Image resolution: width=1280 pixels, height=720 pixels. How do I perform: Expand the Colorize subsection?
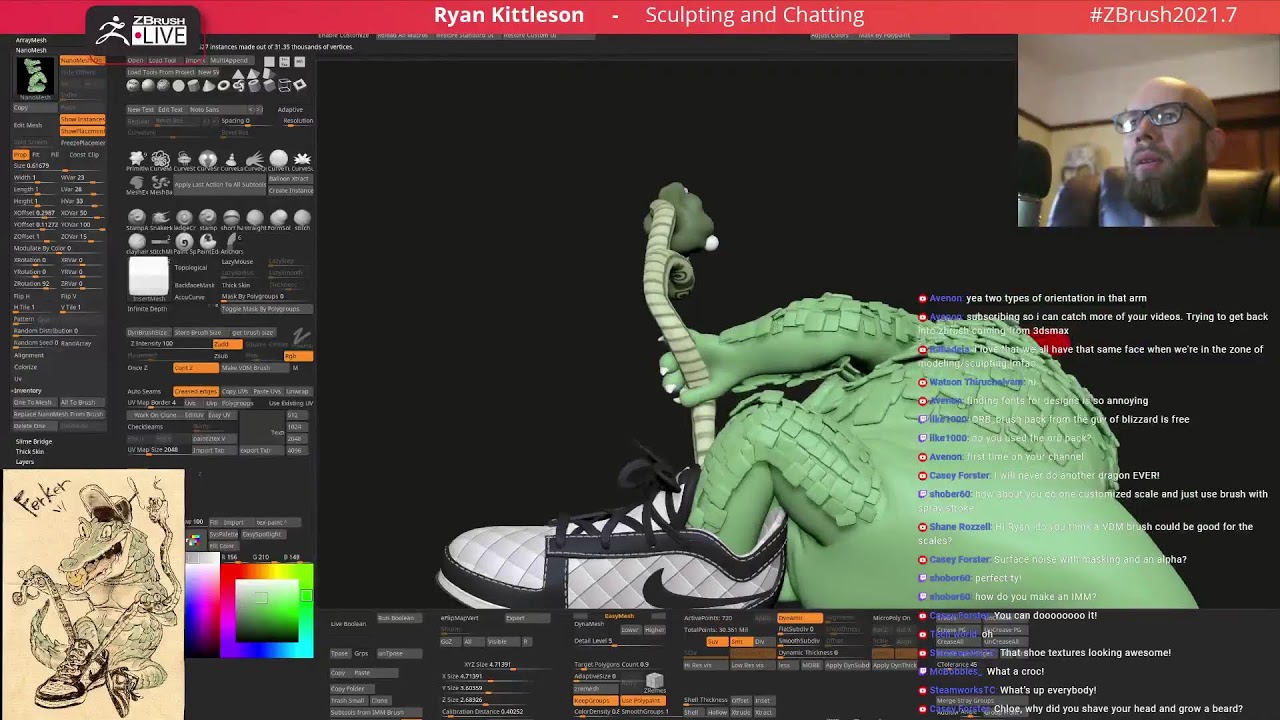click(x=25, y=367)
